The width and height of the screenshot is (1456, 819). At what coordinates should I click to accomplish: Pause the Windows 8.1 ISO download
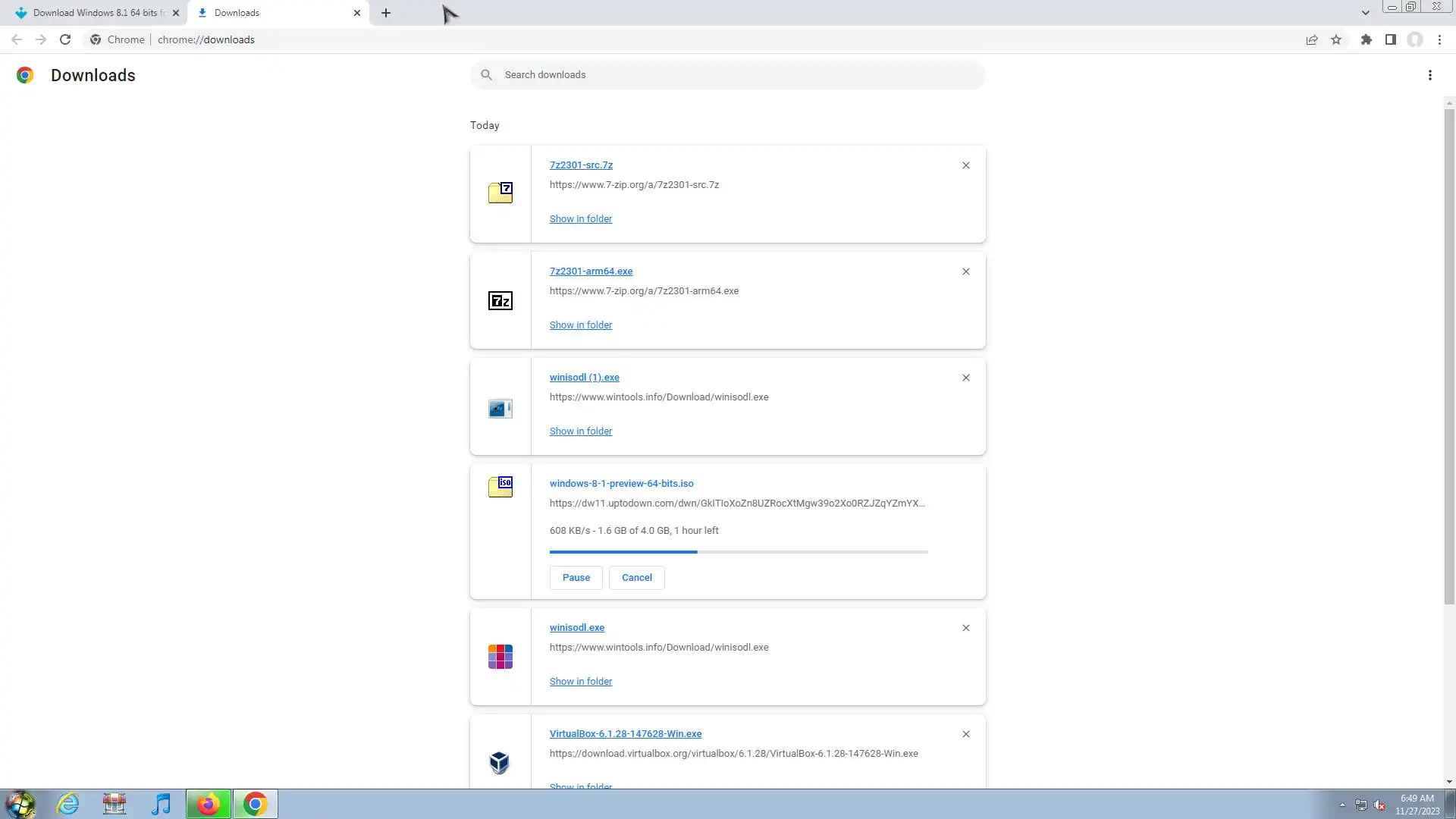(576, 578)
